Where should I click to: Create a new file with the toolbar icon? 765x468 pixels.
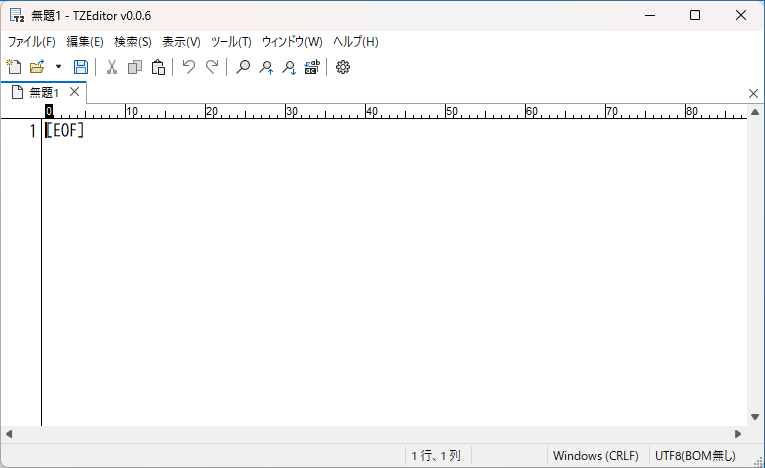(x=14, y=67)
